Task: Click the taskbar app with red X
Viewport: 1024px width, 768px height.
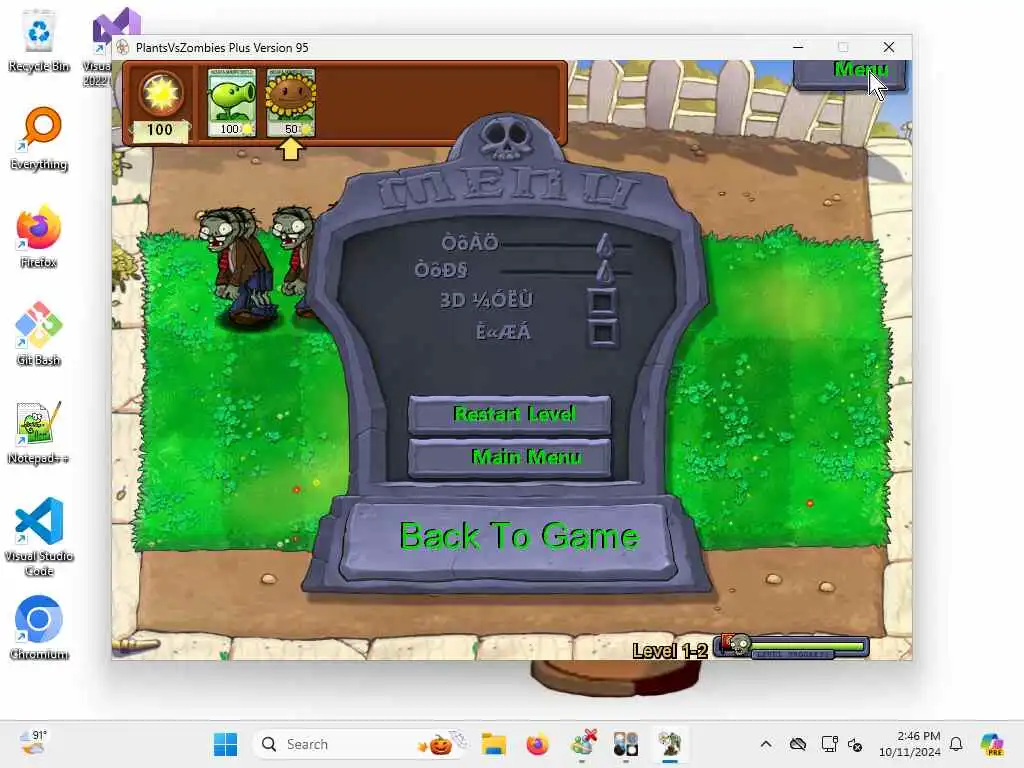Action: pos(582,744)
